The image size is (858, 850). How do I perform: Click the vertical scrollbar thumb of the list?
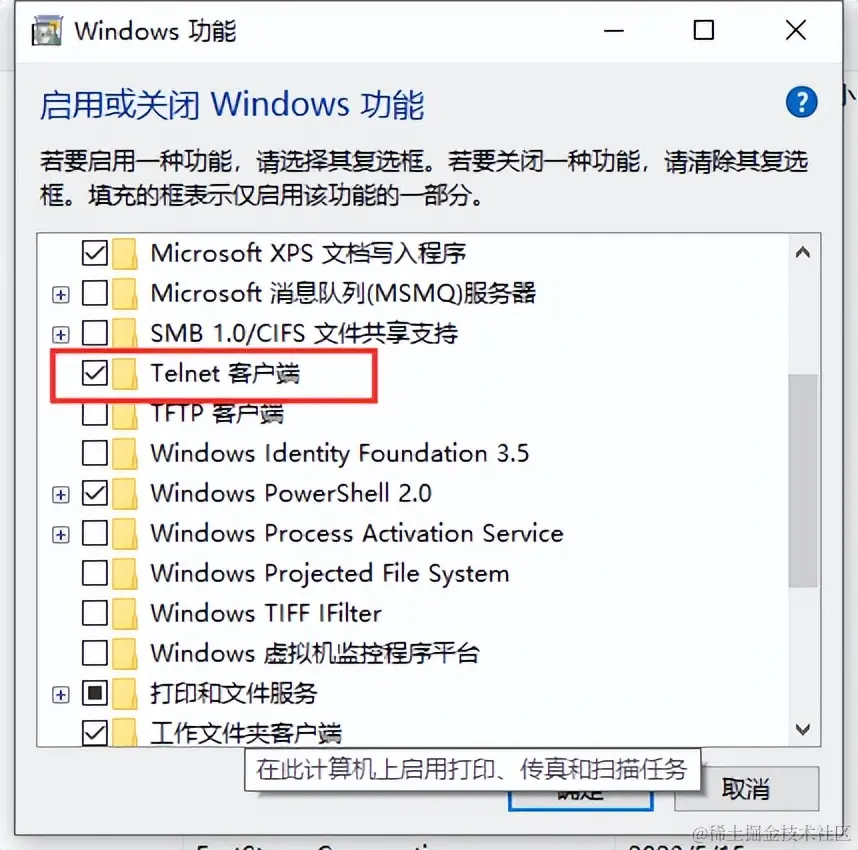tap(803, 481)
